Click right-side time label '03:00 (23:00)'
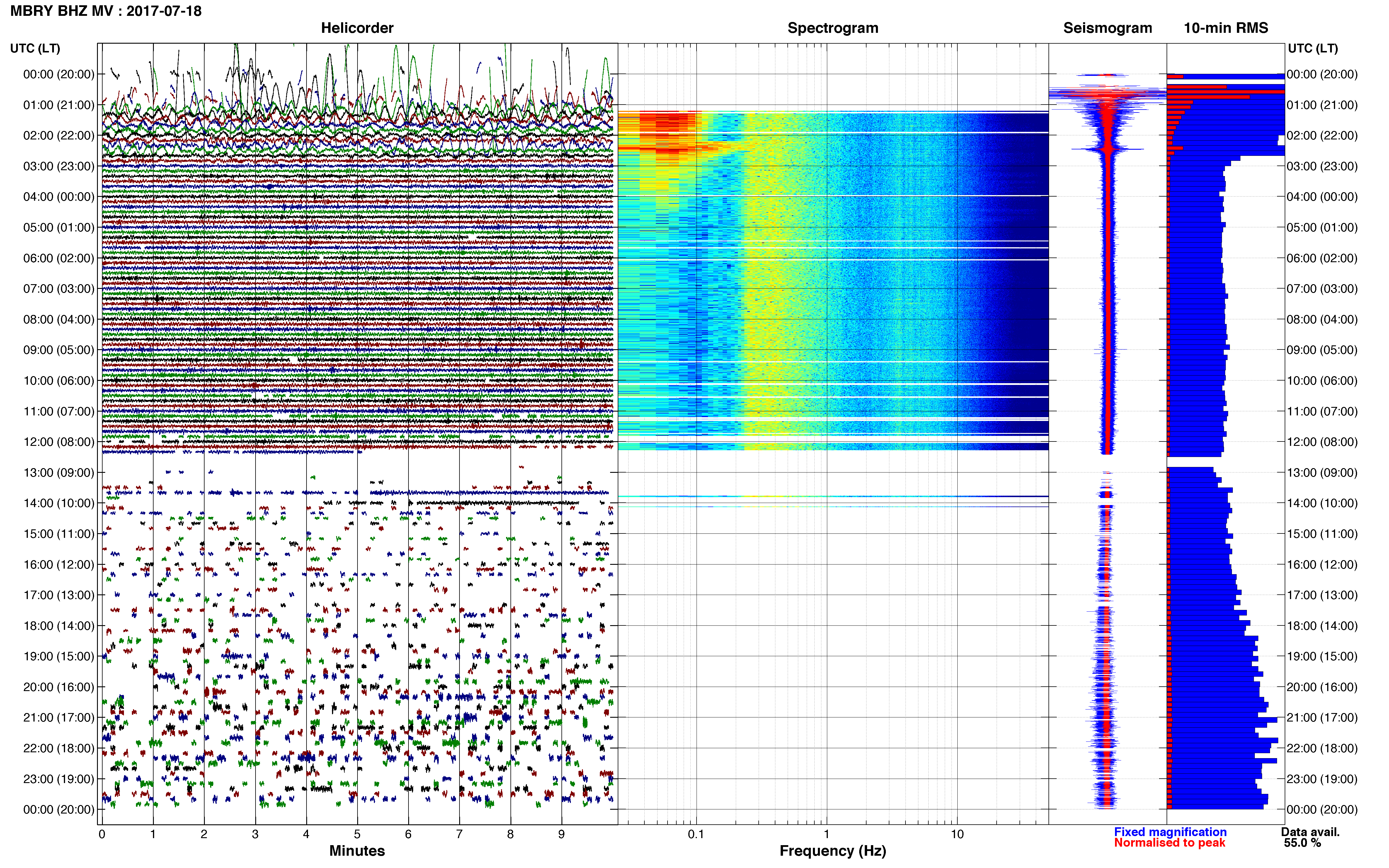Screen dimensions: 1389x868 tap(1322, 166)
